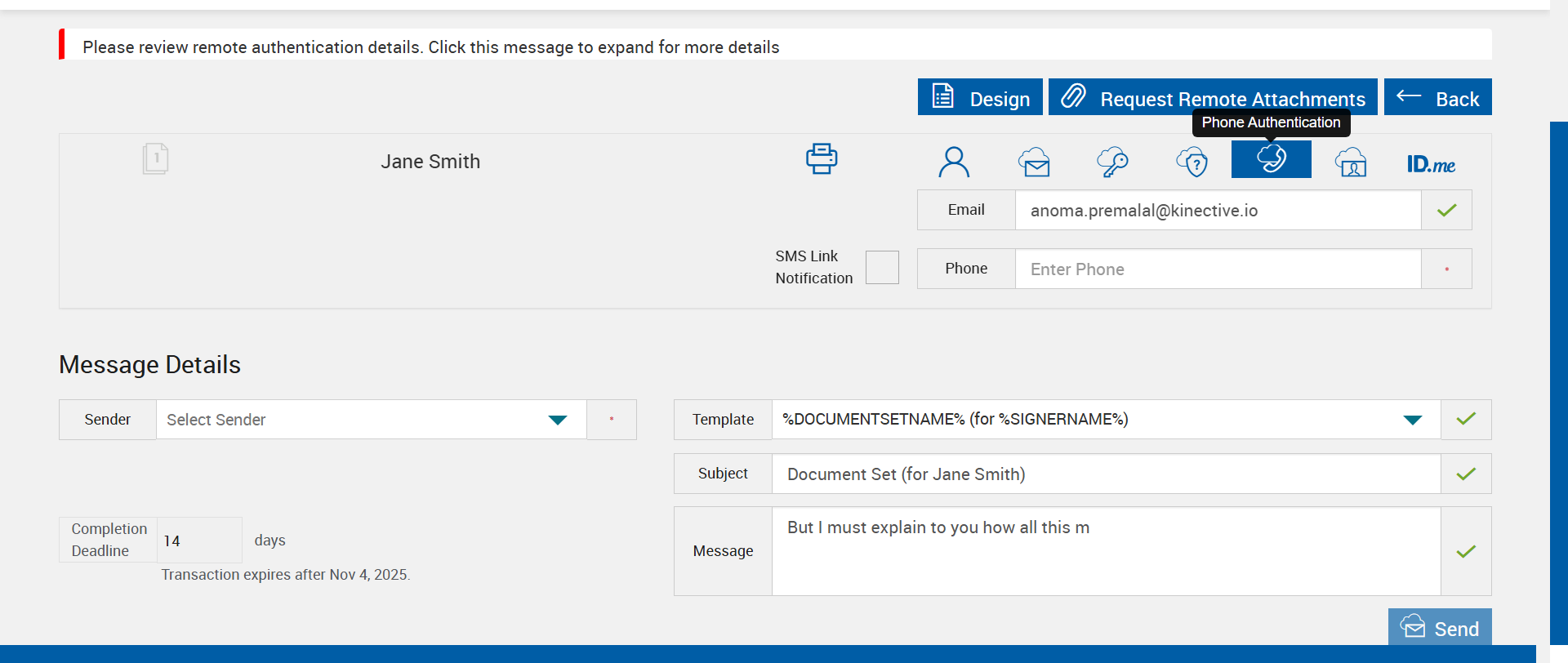1568x663 pixels.
Task: Click the Completion Deadline days field
Action: click(199, 541)
